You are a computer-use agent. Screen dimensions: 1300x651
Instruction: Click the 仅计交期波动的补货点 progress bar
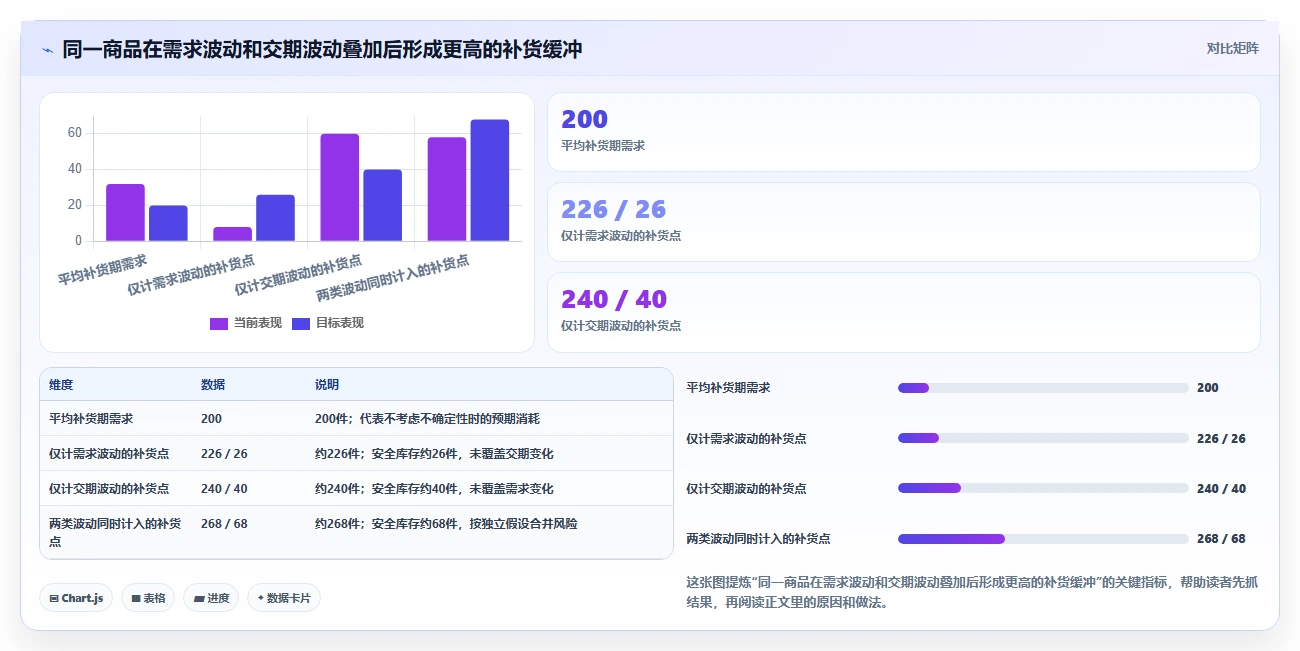(1043, 488)
